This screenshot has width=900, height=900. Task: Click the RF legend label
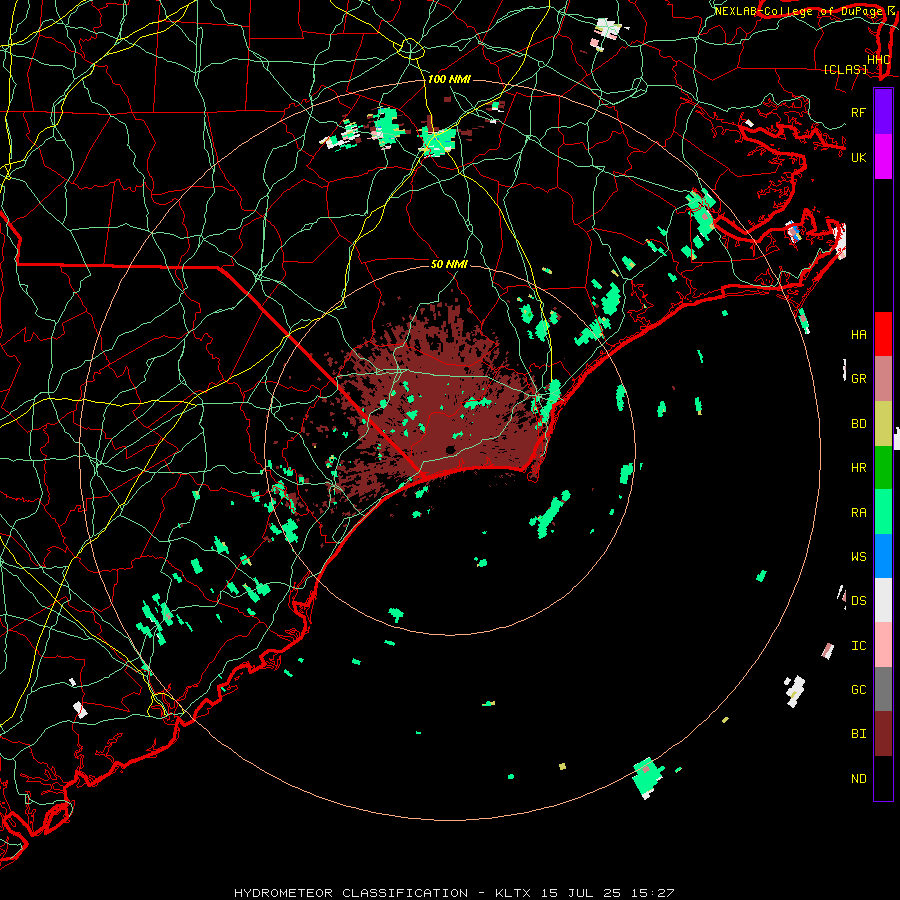859,112
